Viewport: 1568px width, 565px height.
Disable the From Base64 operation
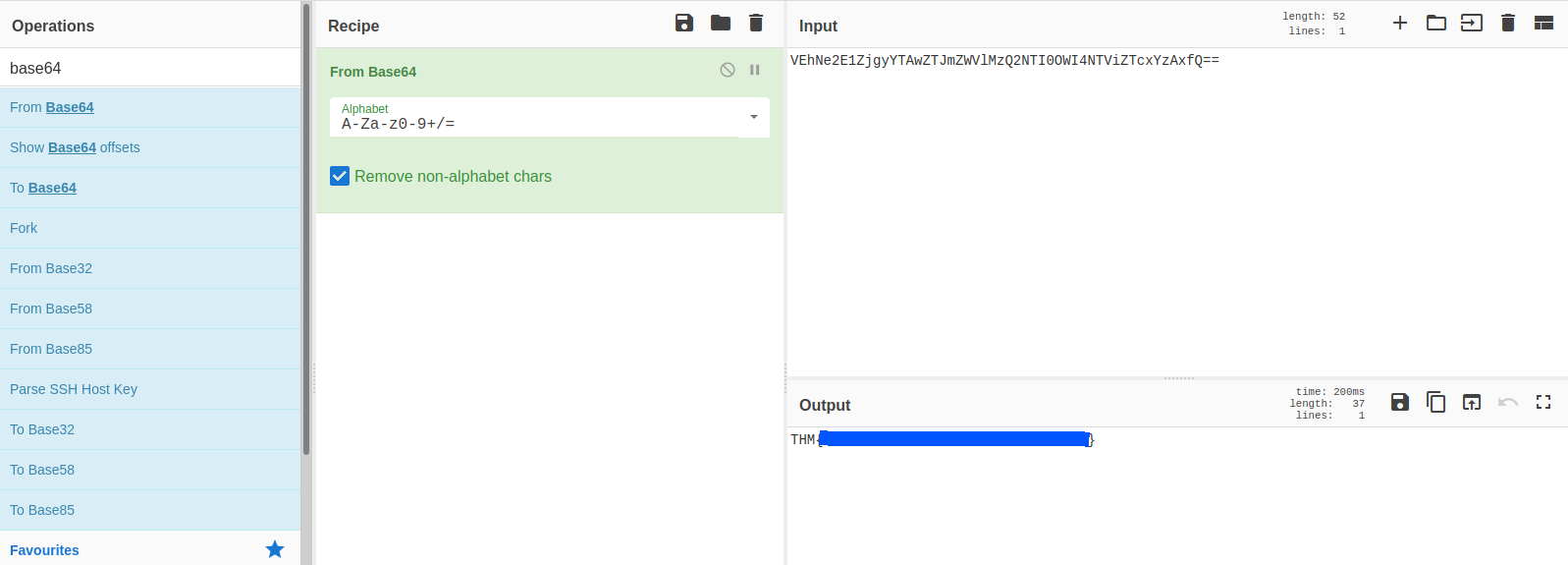point(728,70)
